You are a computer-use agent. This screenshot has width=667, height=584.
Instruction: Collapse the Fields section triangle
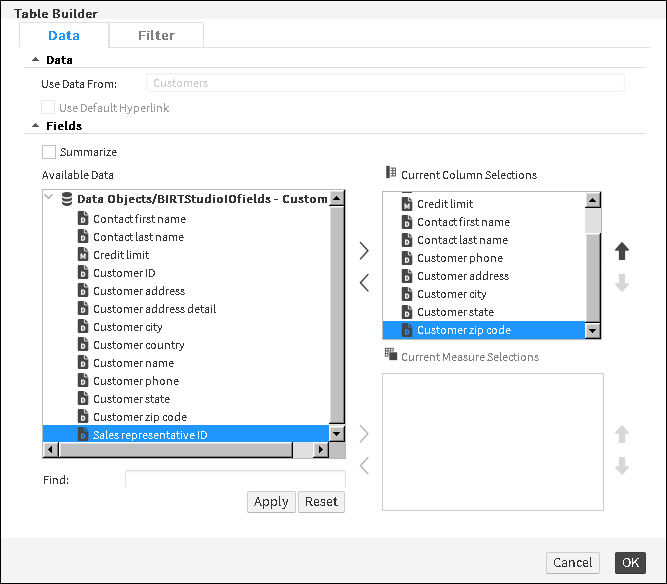(36, 126)
